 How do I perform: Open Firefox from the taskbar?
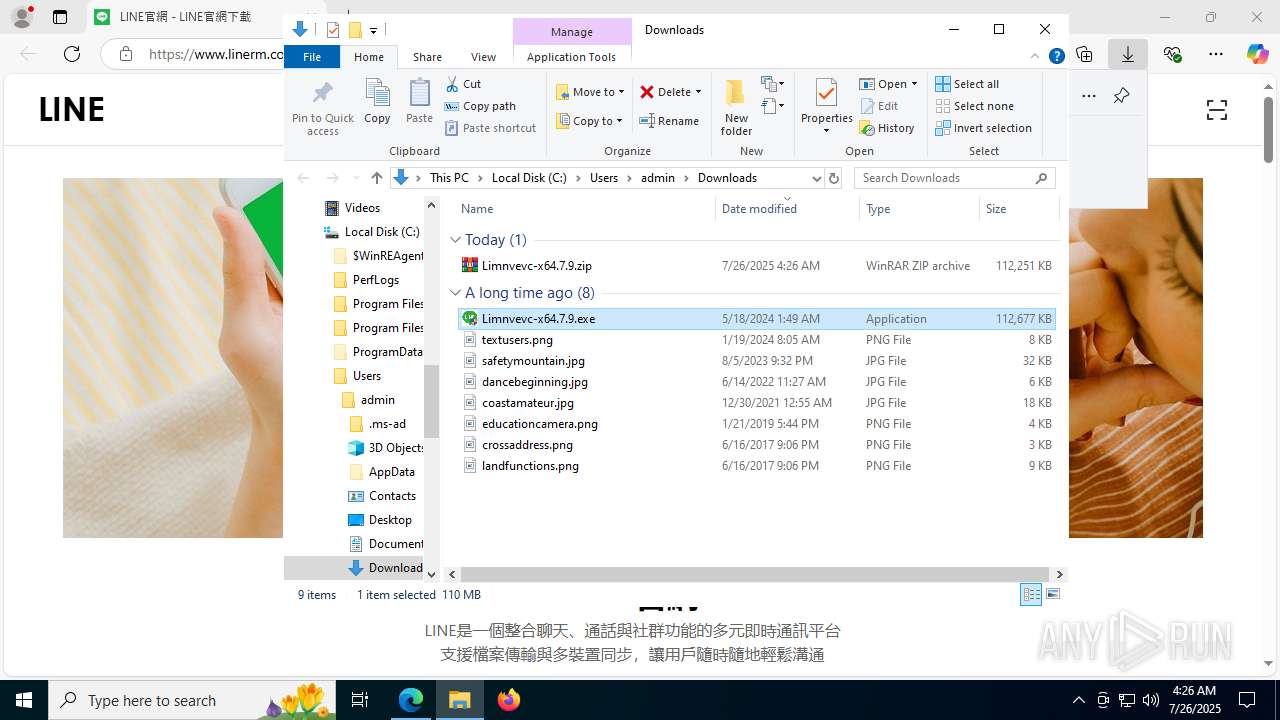509,700
